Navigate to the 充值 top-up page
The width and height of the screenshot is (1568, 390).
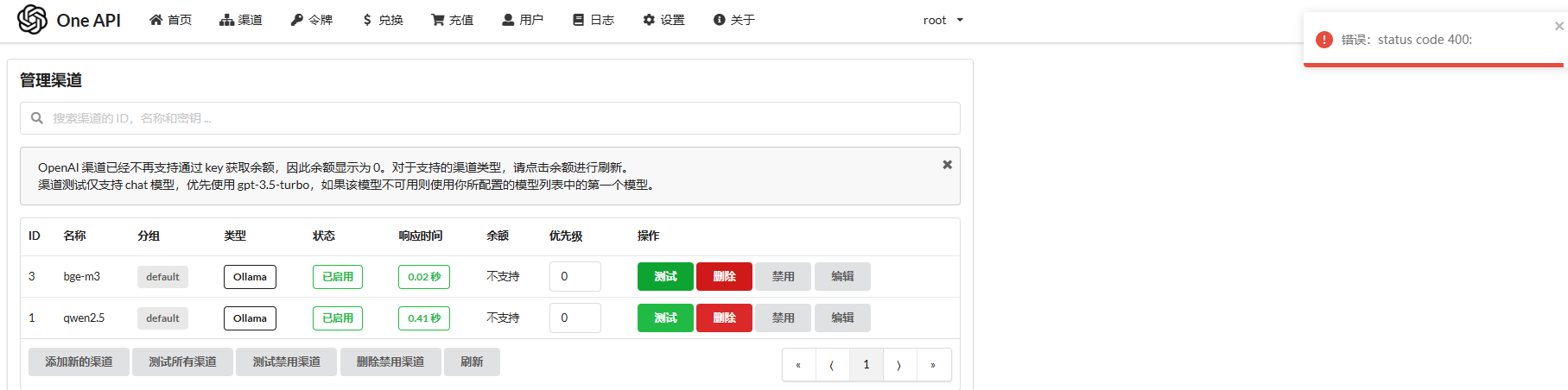[452, 20]
